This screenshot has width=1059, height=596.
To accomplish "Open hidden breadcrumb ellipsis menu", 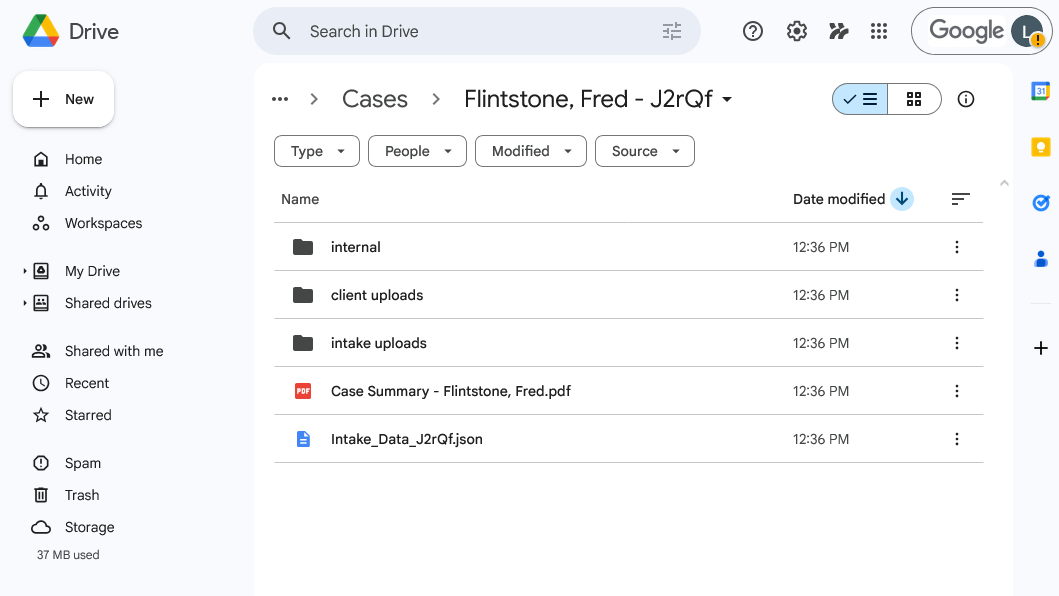I will (x=280, y=99).
